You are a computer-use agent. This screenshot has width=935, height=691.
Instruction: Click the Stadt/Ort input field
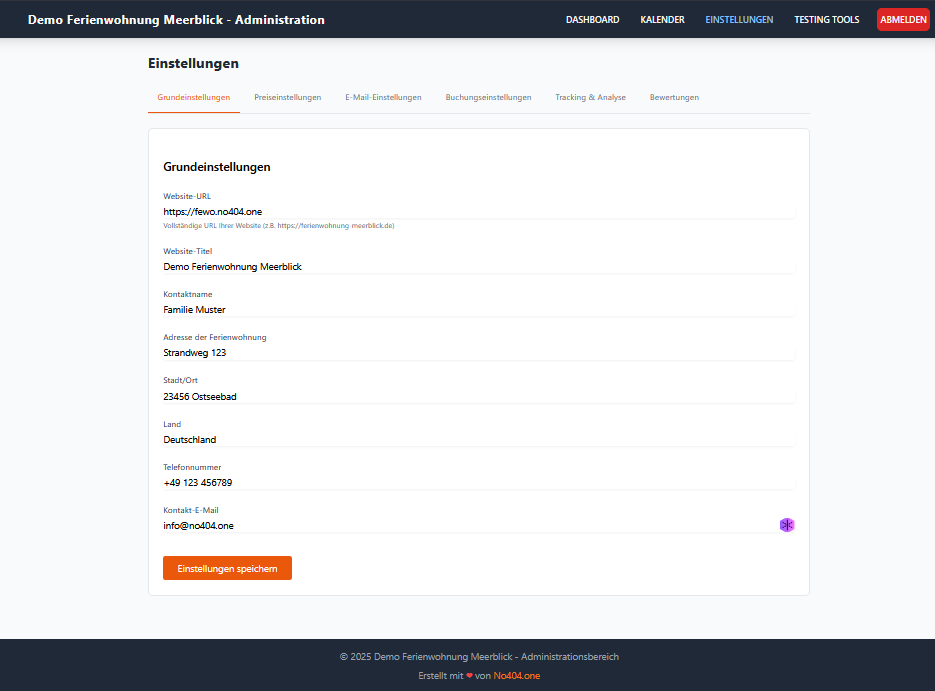point(478,396)
